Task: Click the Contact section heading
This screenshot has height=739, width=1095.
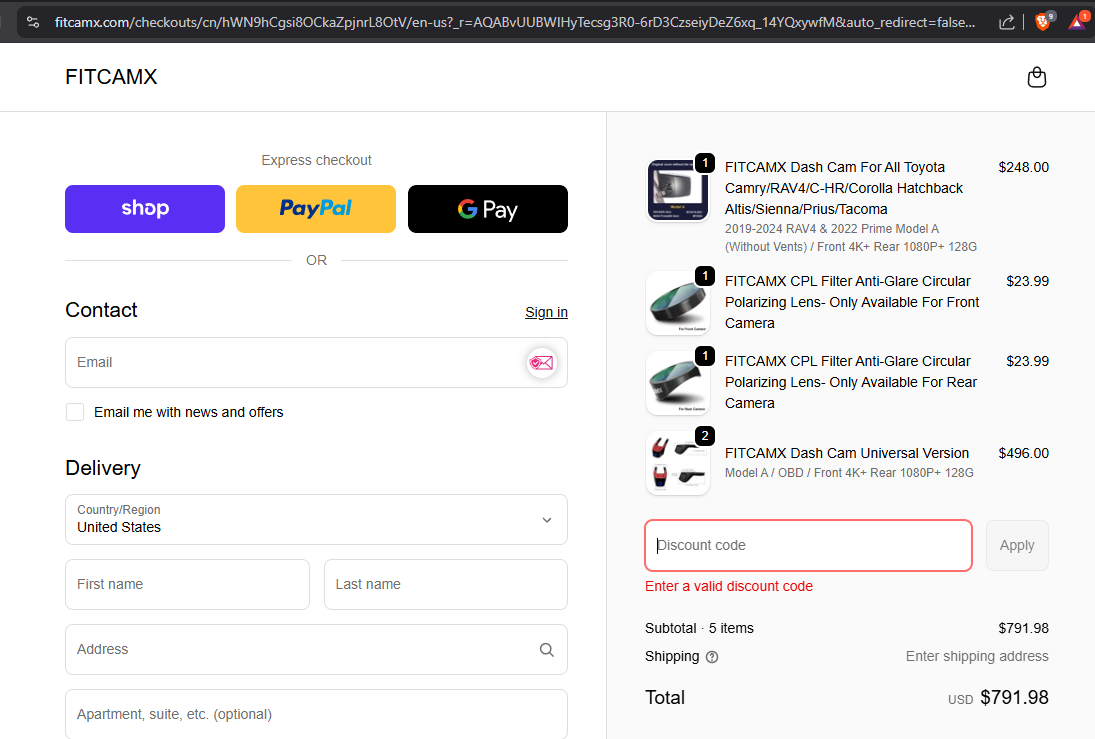Action: pos(101,310)
